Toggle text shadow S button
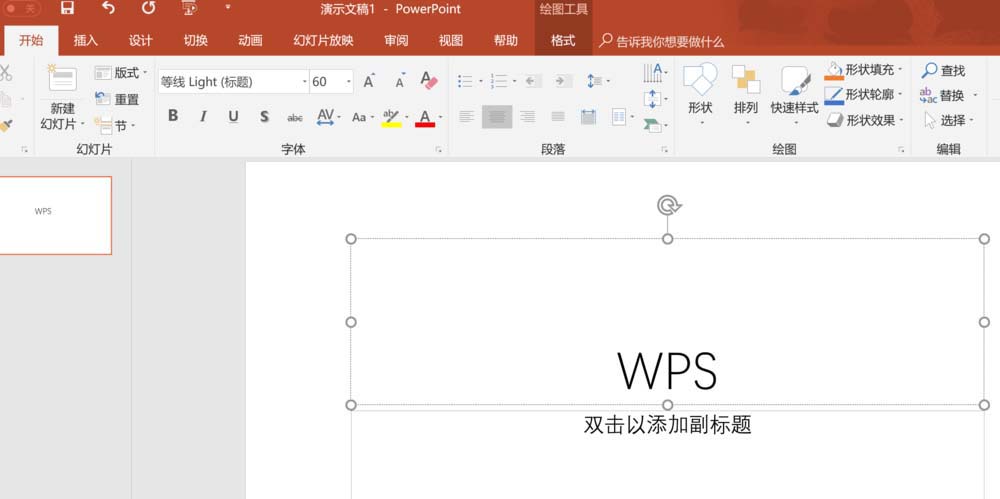Viewport: 1000px width, 499px height. pyautogui.click(x=264, y=116)
